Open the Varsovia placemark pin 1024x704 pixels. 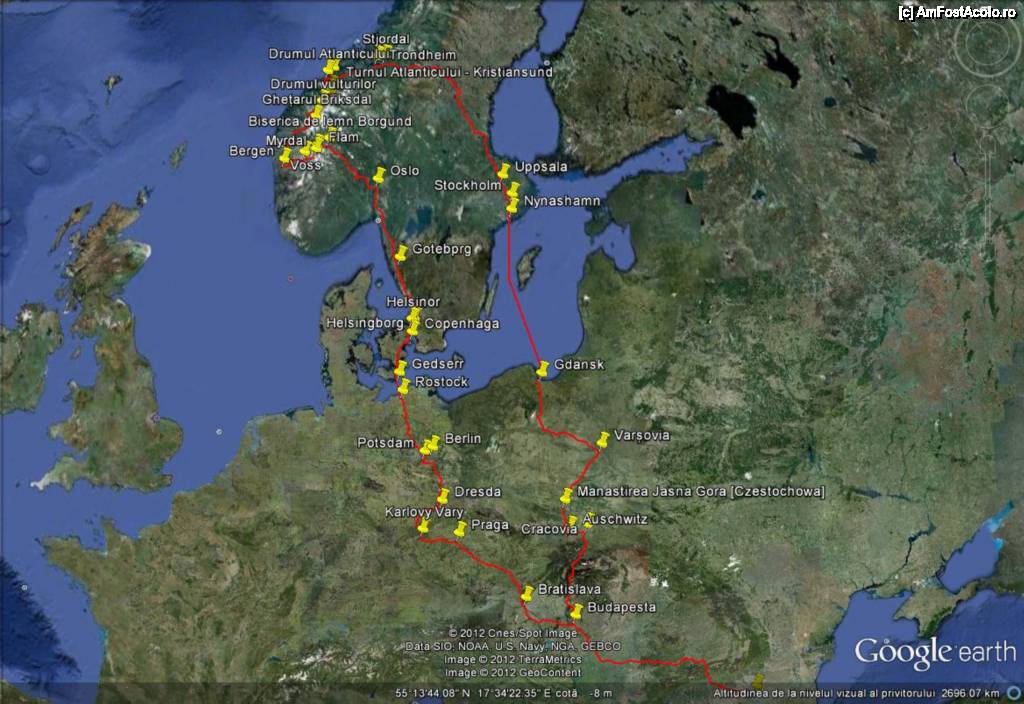[x=603, y=439]
